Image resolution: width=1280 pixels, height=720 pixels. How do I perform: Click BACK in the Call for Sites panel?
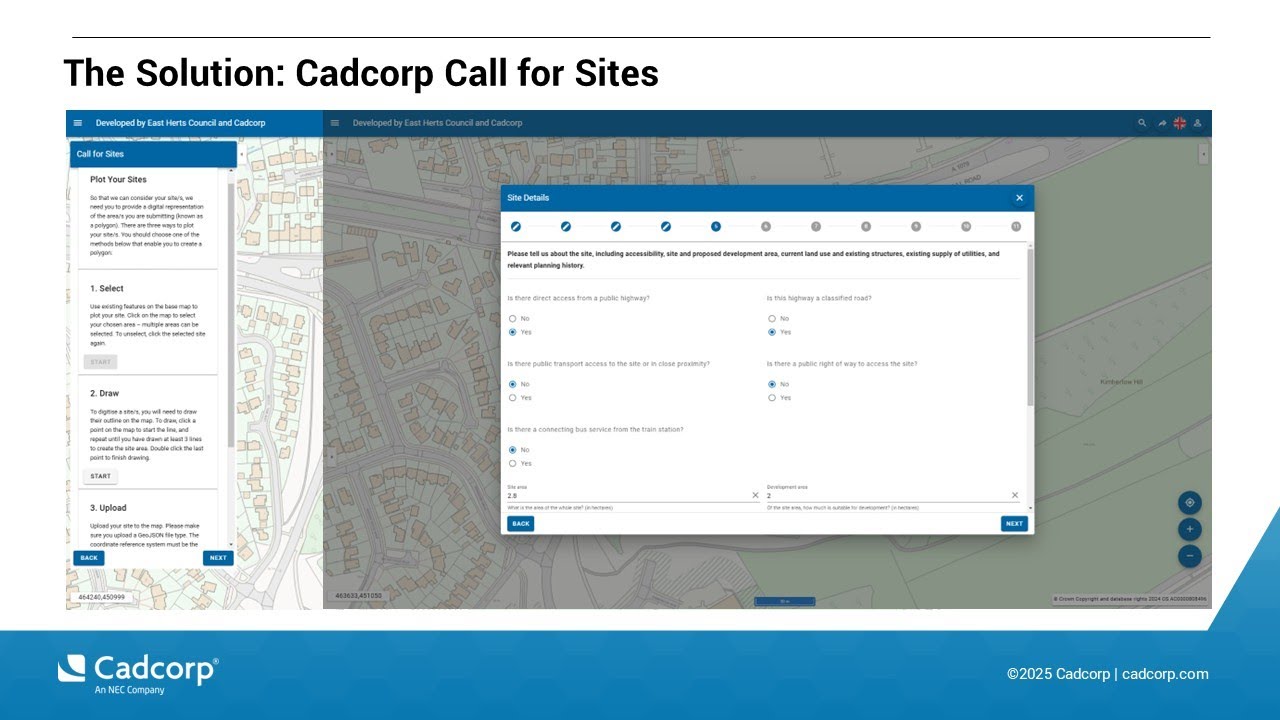pyautogui.click(x=89, y=558)
